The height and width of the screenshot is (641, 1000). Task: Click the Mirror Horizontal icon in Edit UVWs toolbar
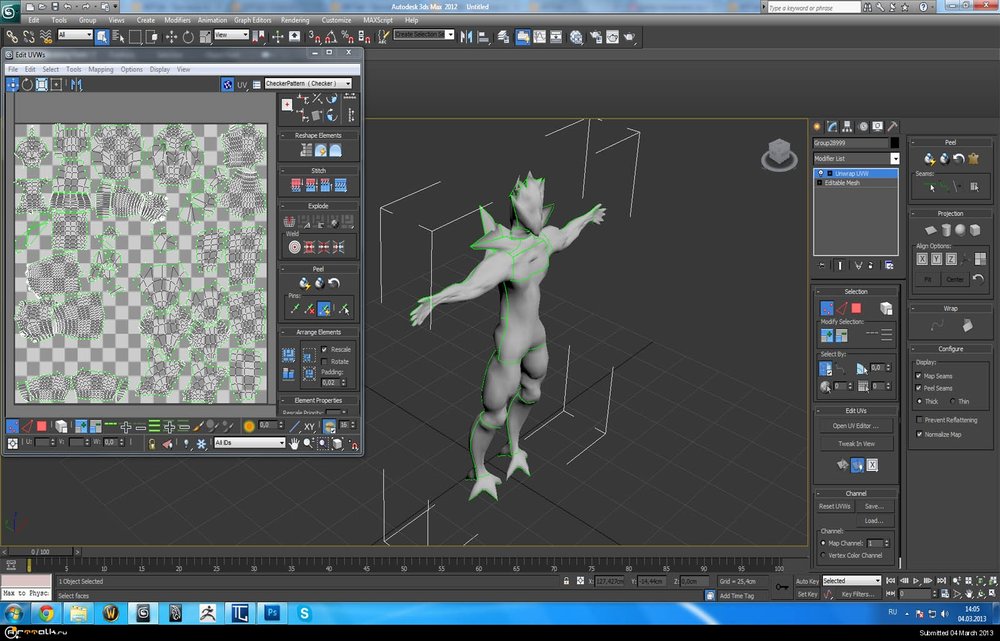pos(77,85)
